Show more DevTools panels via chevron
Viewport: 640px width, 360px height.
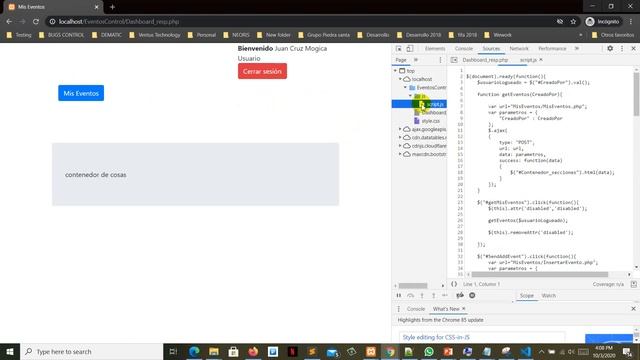tap(577, 48)
